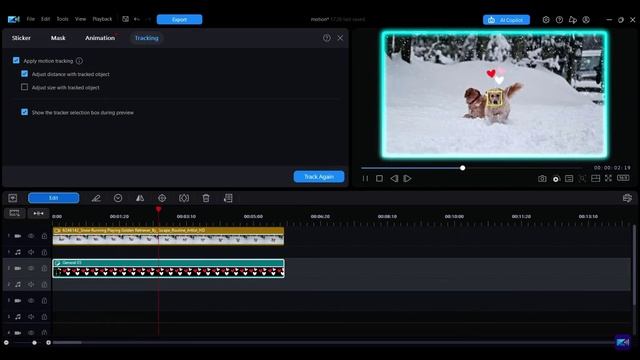640x360 pixels.
Task: Click the red playhead marker on ruler
Action: (x=158, y=209)
